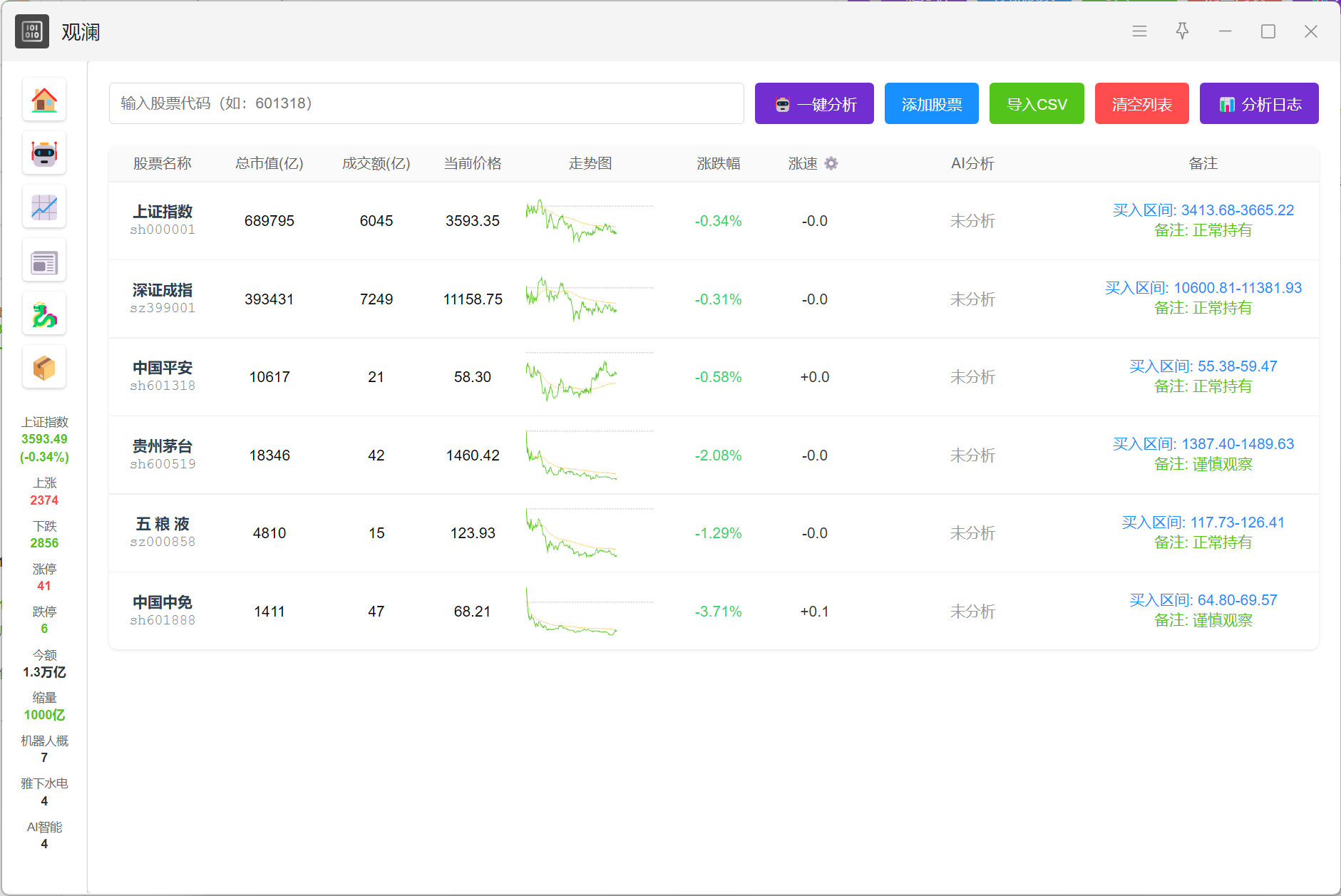This screenshot has width=1341, height=896.
Task: Sort by 成交额(亿) column header
Action: coord(376,163)
